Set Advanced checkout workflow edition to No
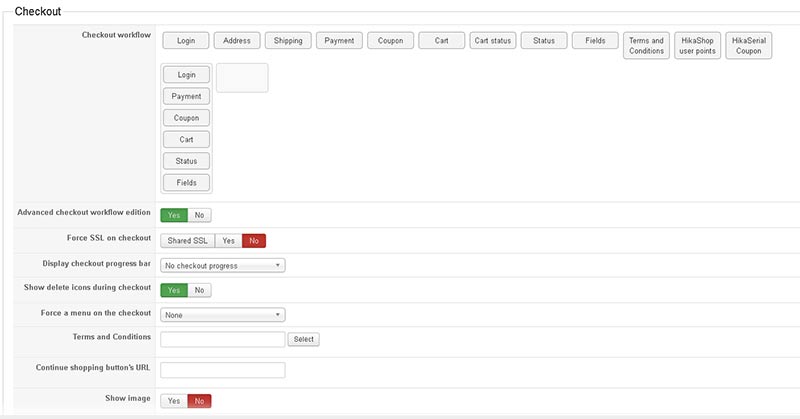This screenshot has height=419, width=800. click(x=199, y=215)
